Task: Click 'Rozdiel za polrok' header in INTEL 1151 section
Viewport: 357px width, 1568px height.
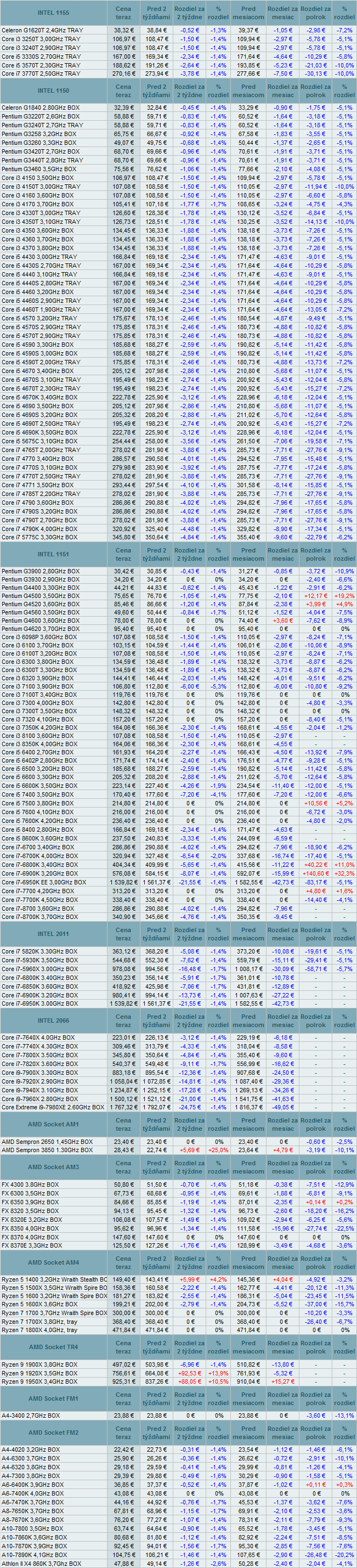Action: click(x=316, y=555)
